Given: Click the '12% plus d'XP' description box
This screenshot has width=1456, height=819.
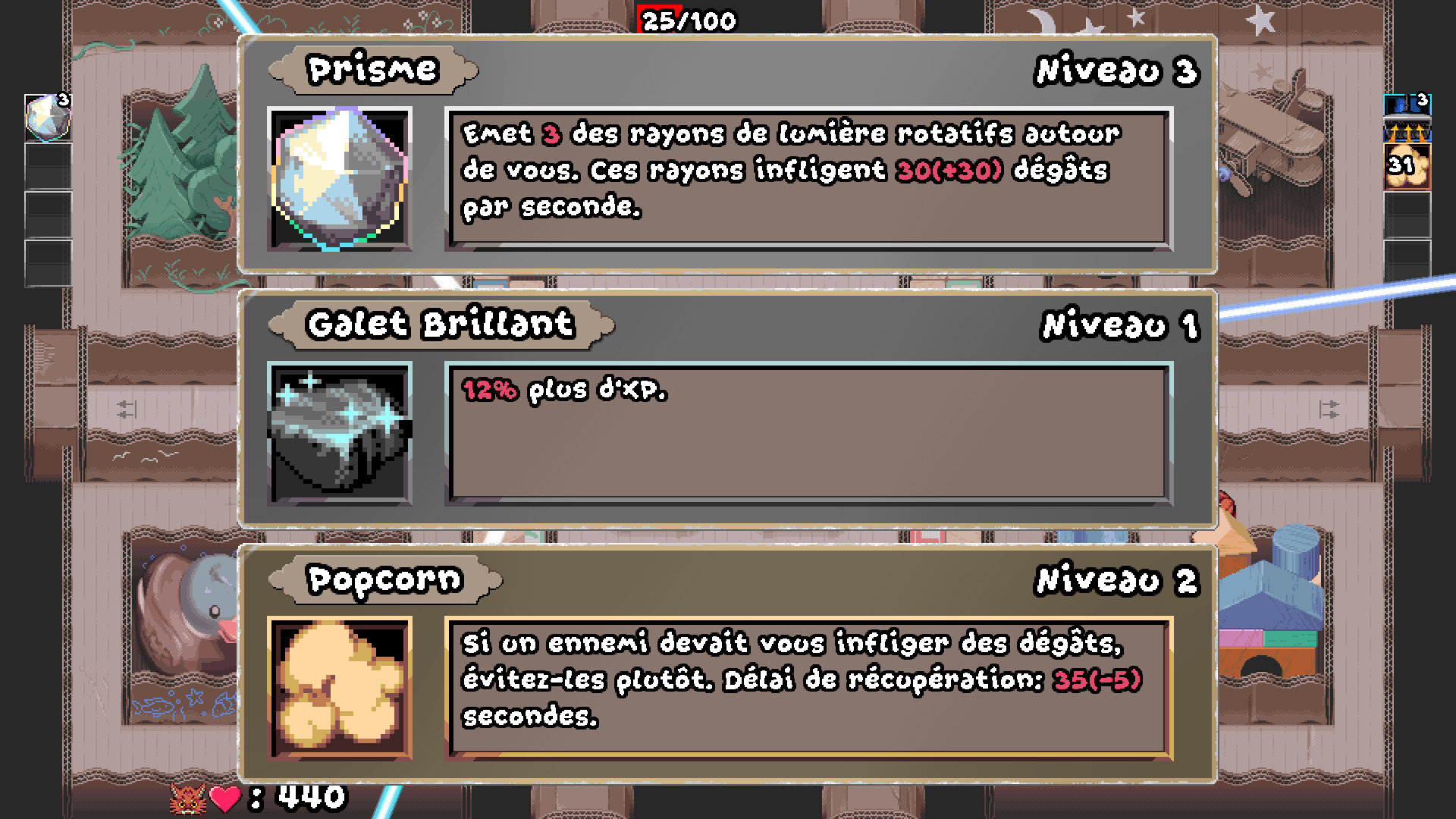Looking at the screenshot, I should (808, 434).
